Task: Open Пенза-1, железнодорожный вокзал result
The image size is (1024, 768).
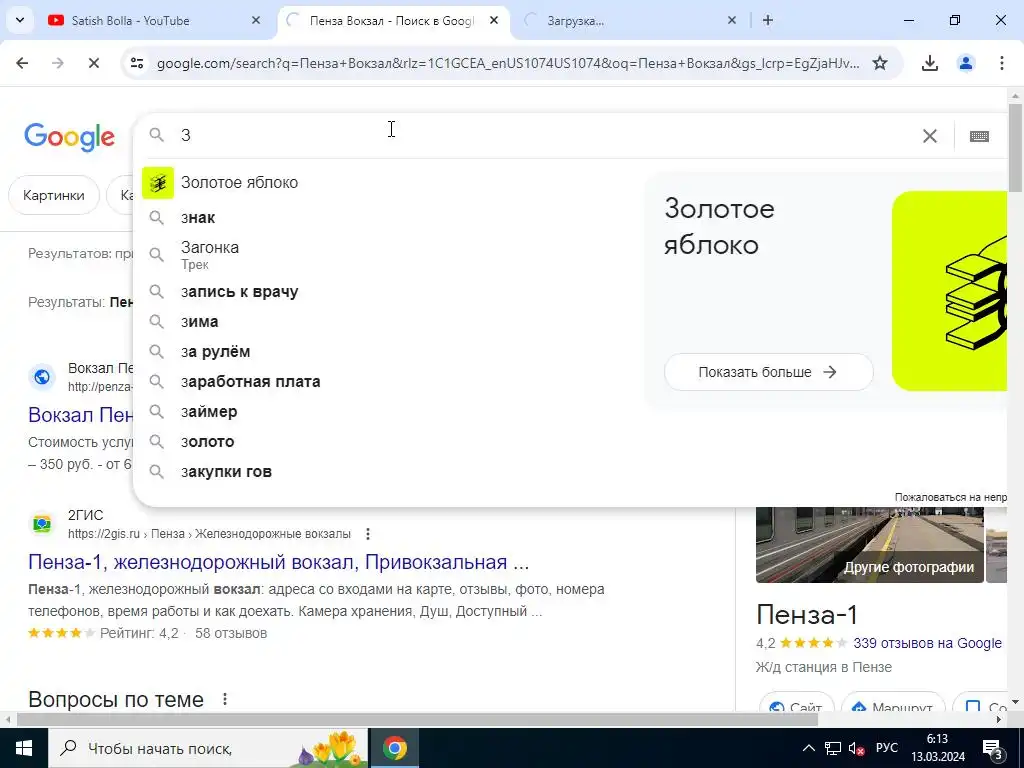Action: tap(278, 562)
